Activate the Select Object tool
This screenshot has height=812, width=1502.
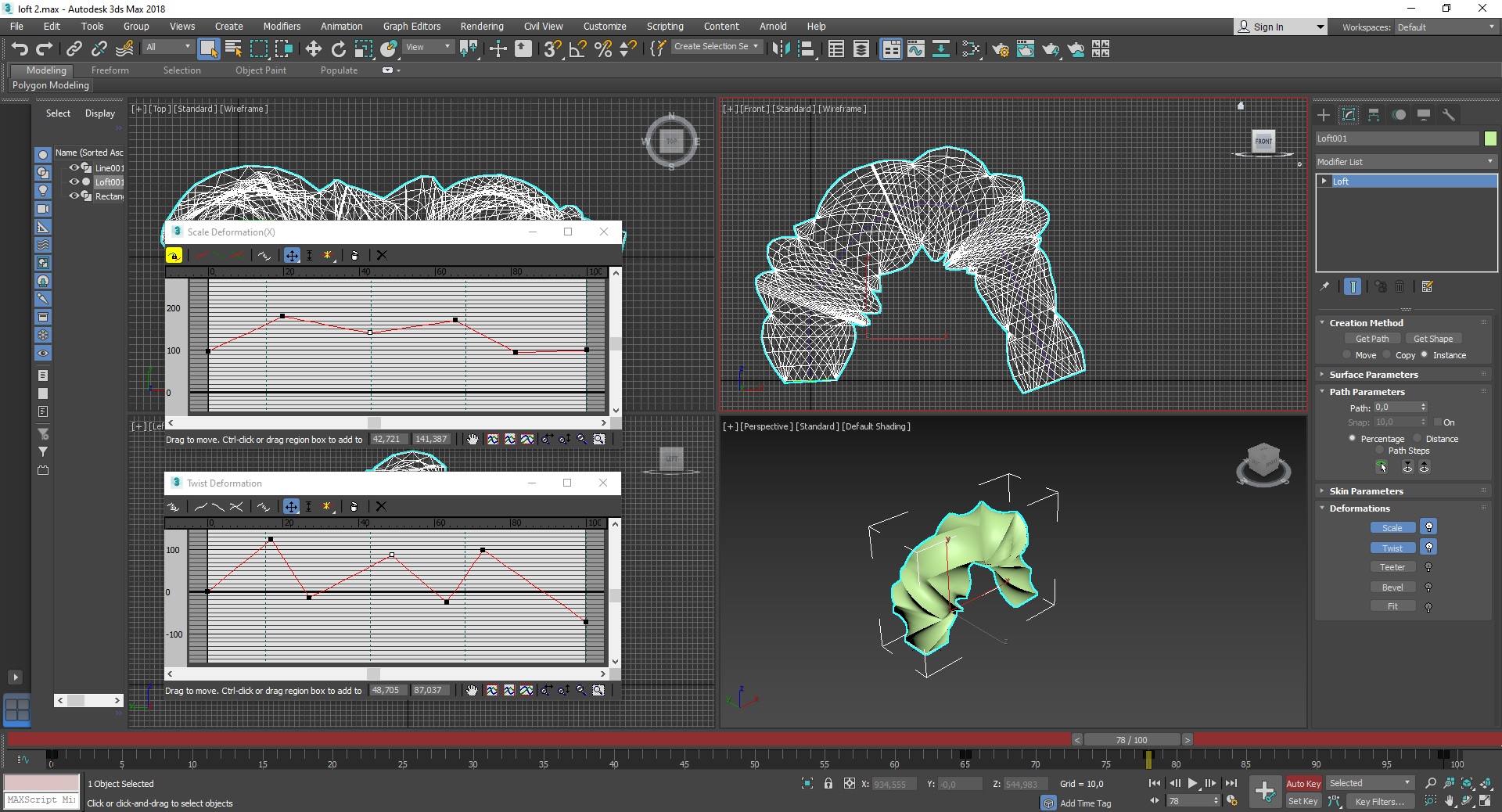coord(208,49)
